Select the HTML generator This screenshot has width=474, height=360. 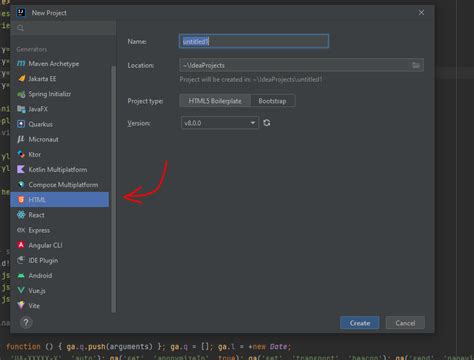tap(59, 199)
